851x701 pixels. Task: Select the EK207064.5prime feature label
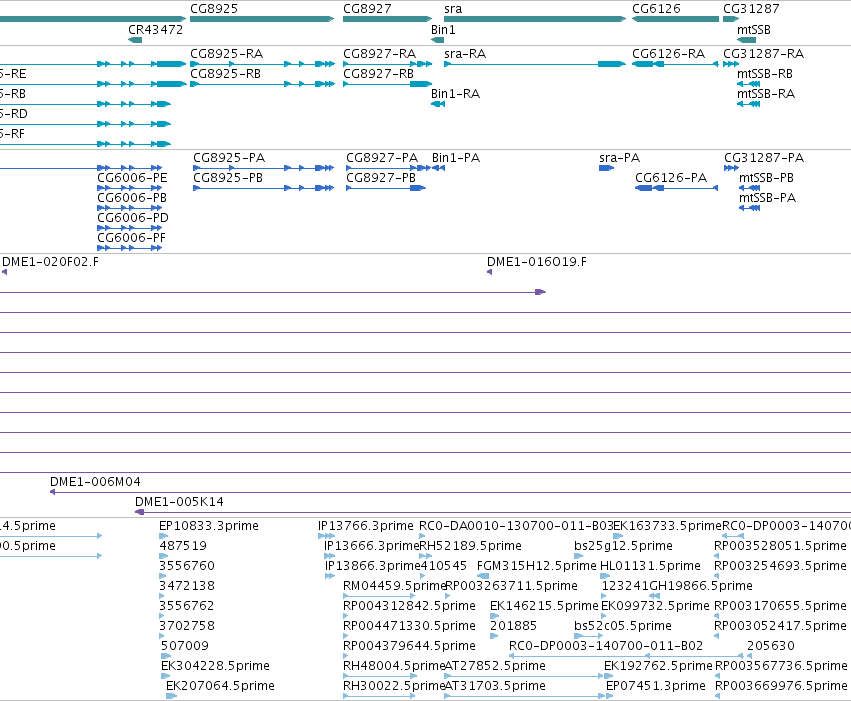point(220,686)
